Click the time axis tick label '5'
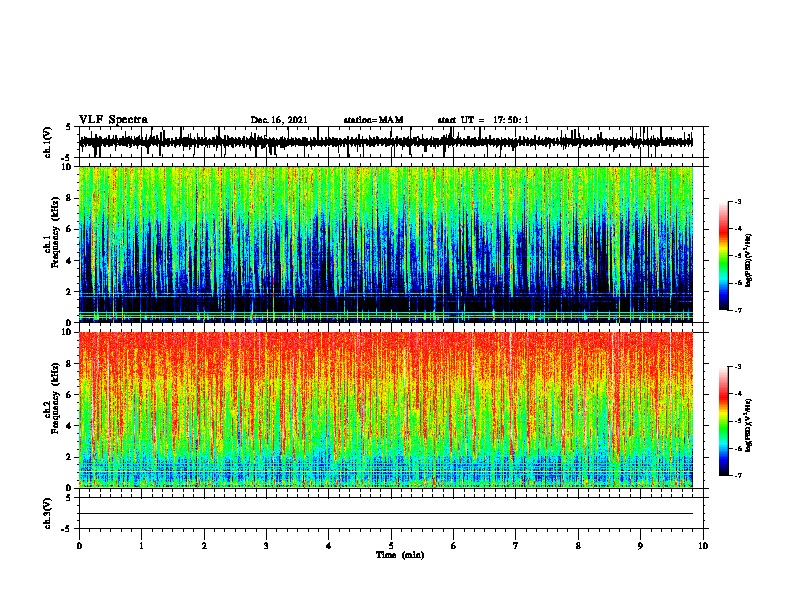The height and width of the screenshot is (612, 792). 391,546
